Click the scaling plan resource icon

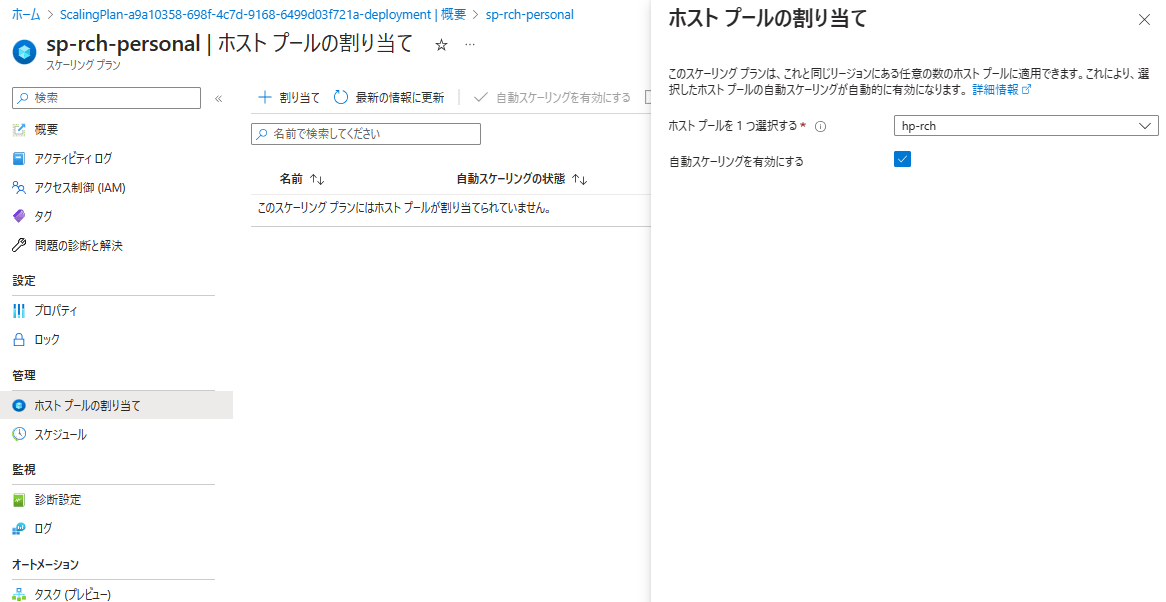click(25, 52)
